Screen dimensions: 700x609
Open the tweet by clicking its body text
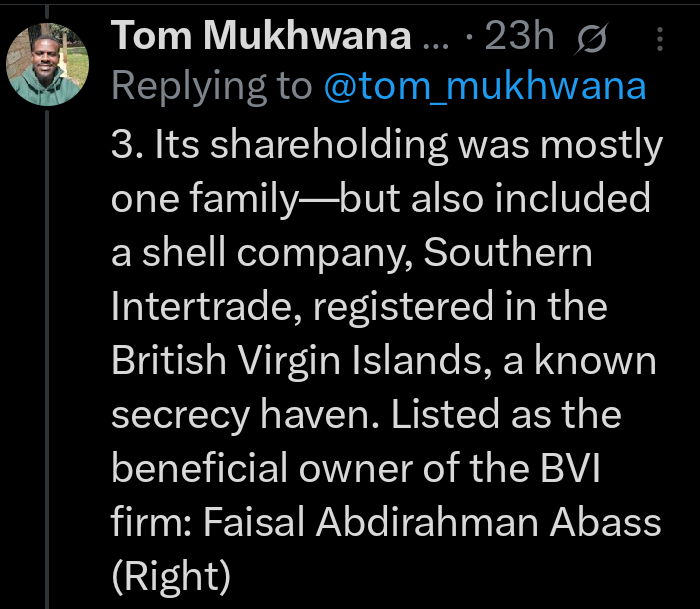click(x=386, y=360)
